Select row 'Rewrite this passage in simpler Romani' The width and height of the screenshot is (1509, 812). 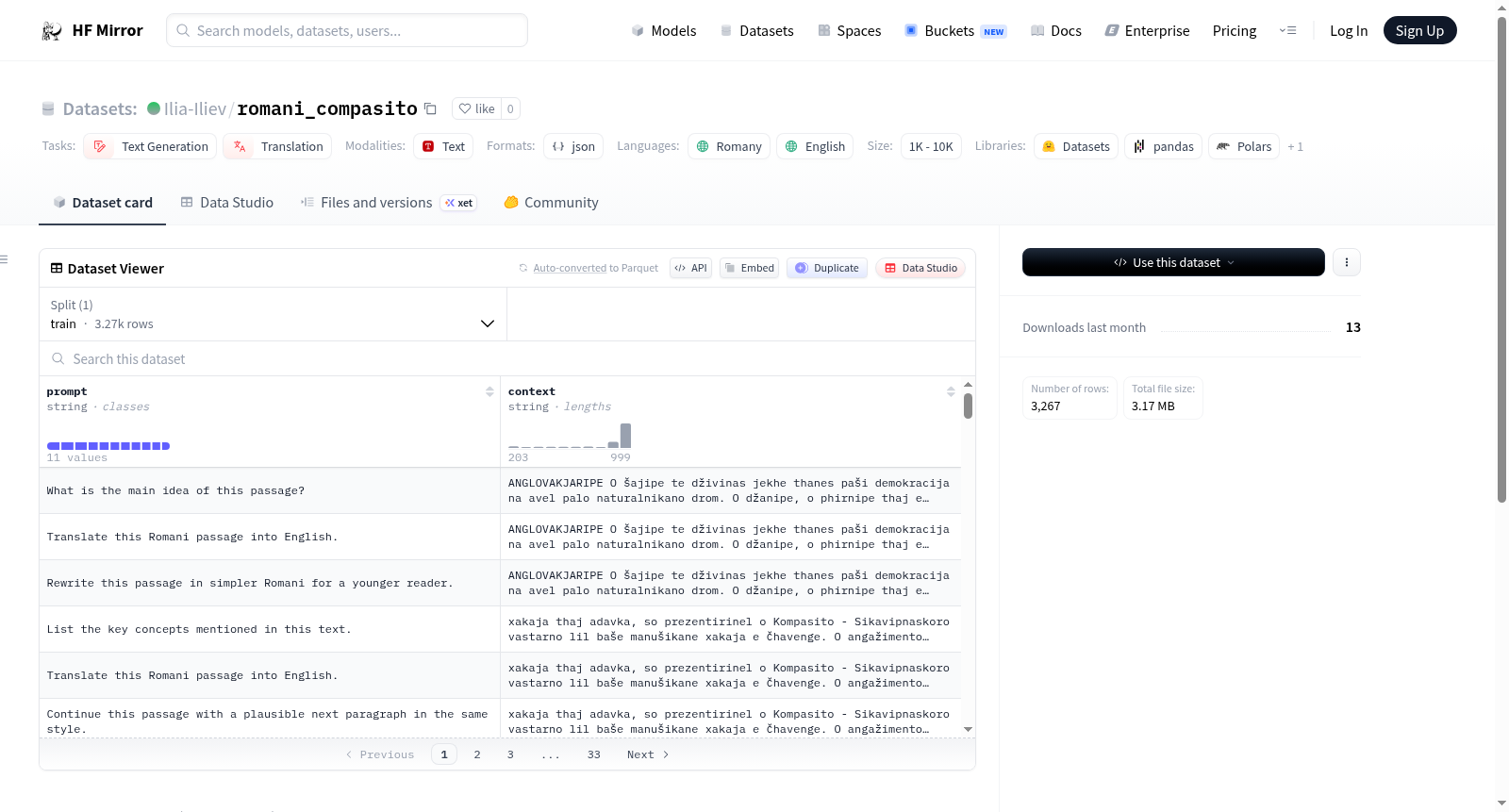click(x=500, y=583)
